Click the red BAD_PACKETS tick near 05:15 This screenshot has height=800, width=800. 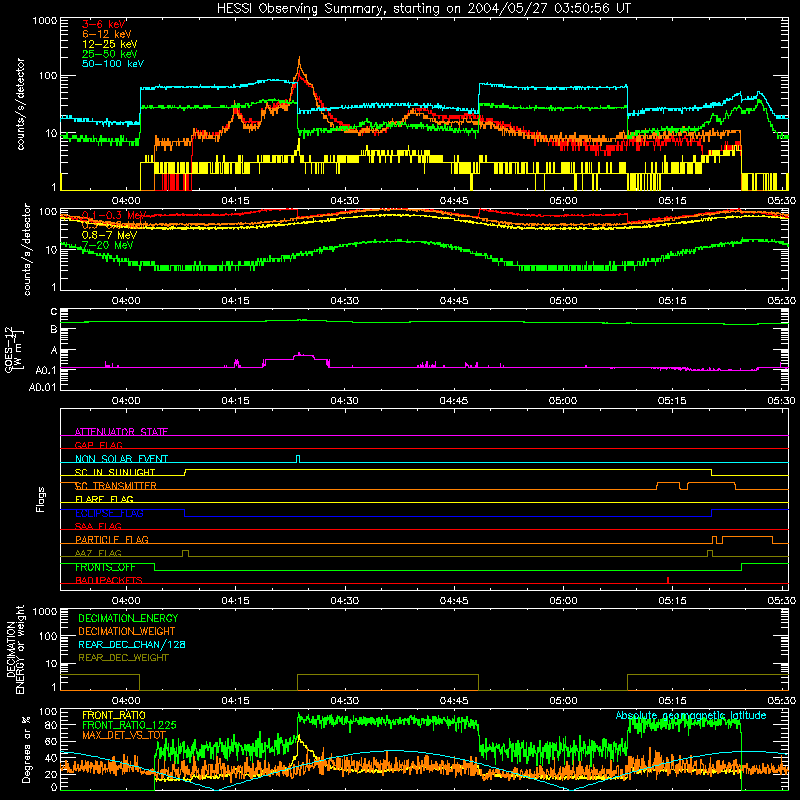pos(668,580)
